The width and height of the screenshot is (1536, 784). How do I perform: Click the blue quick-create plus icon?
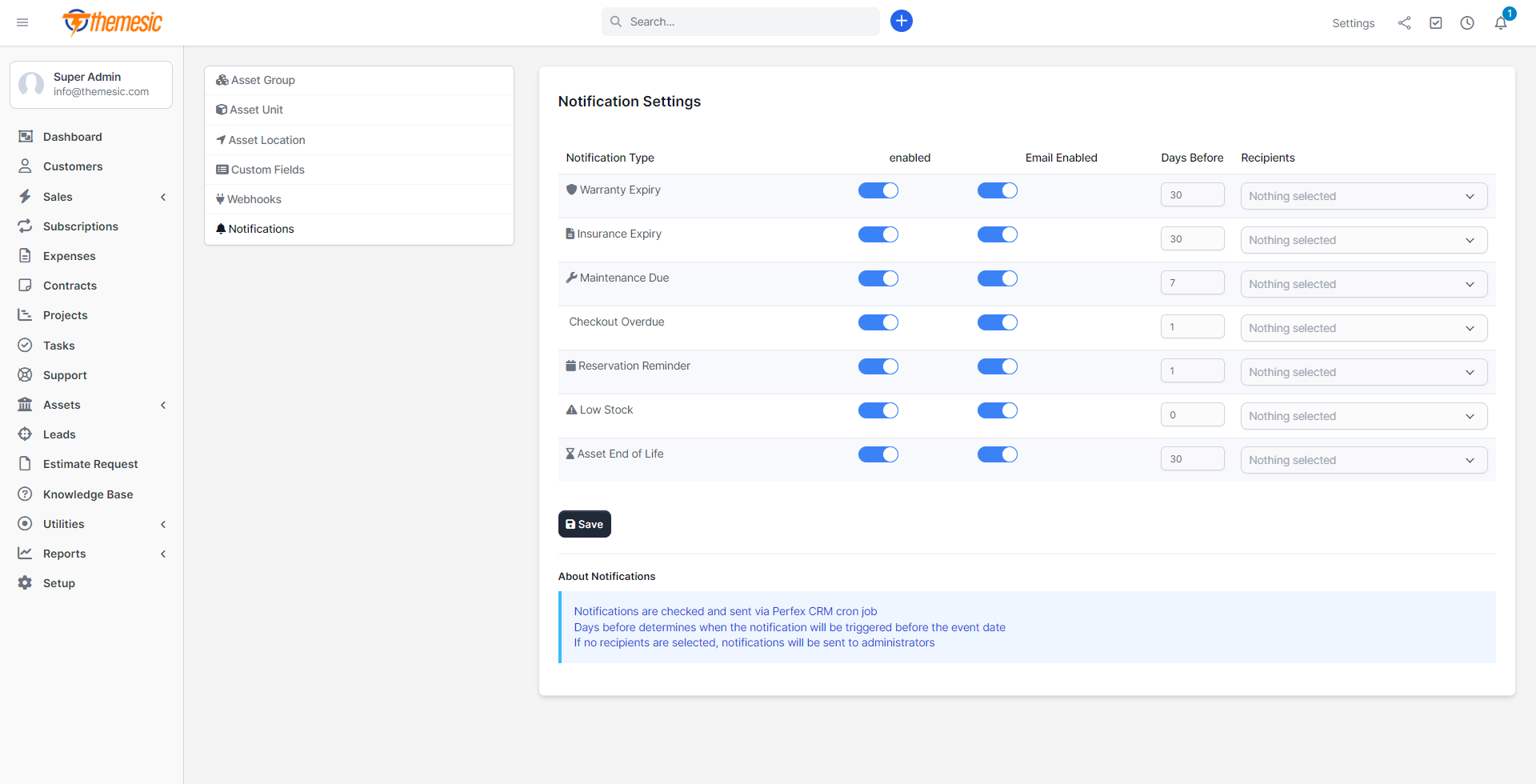click(x=902, y=22)
